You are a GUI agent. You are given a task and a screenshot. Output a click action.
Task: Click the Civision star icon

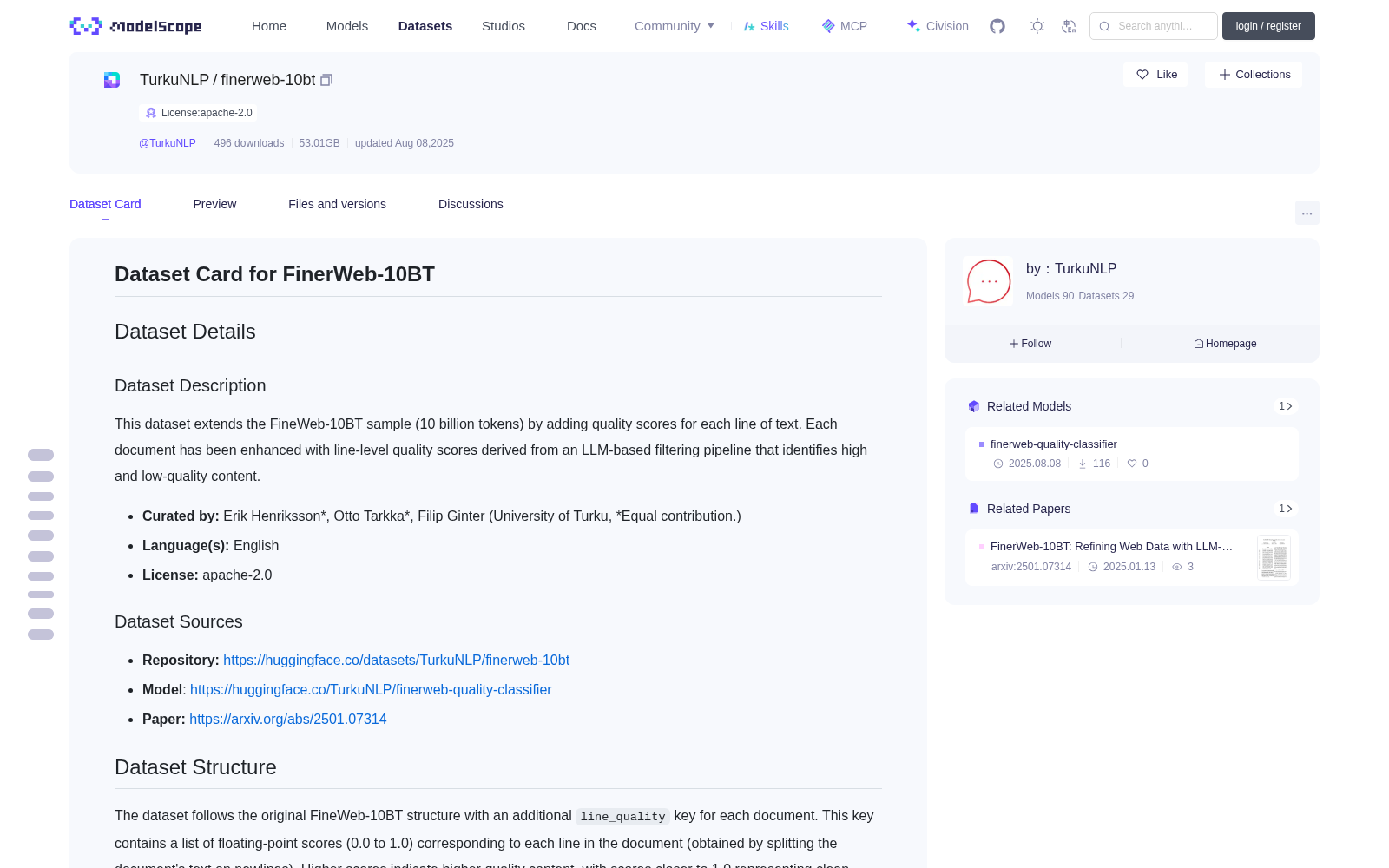[913, 26]
